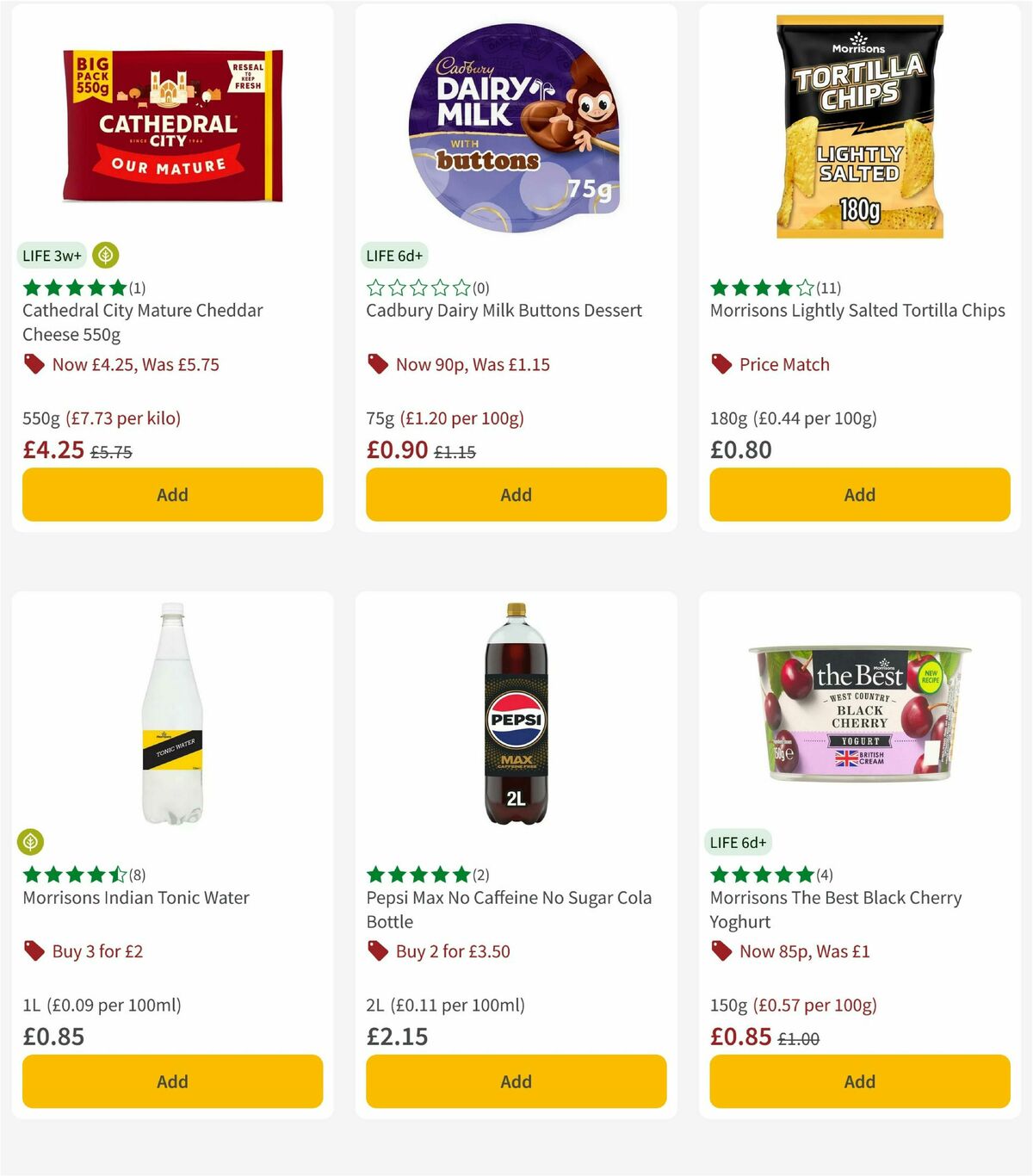
Task: Add Cathedral City Mature Cheddar to basket
Action: tap(172, 494)
